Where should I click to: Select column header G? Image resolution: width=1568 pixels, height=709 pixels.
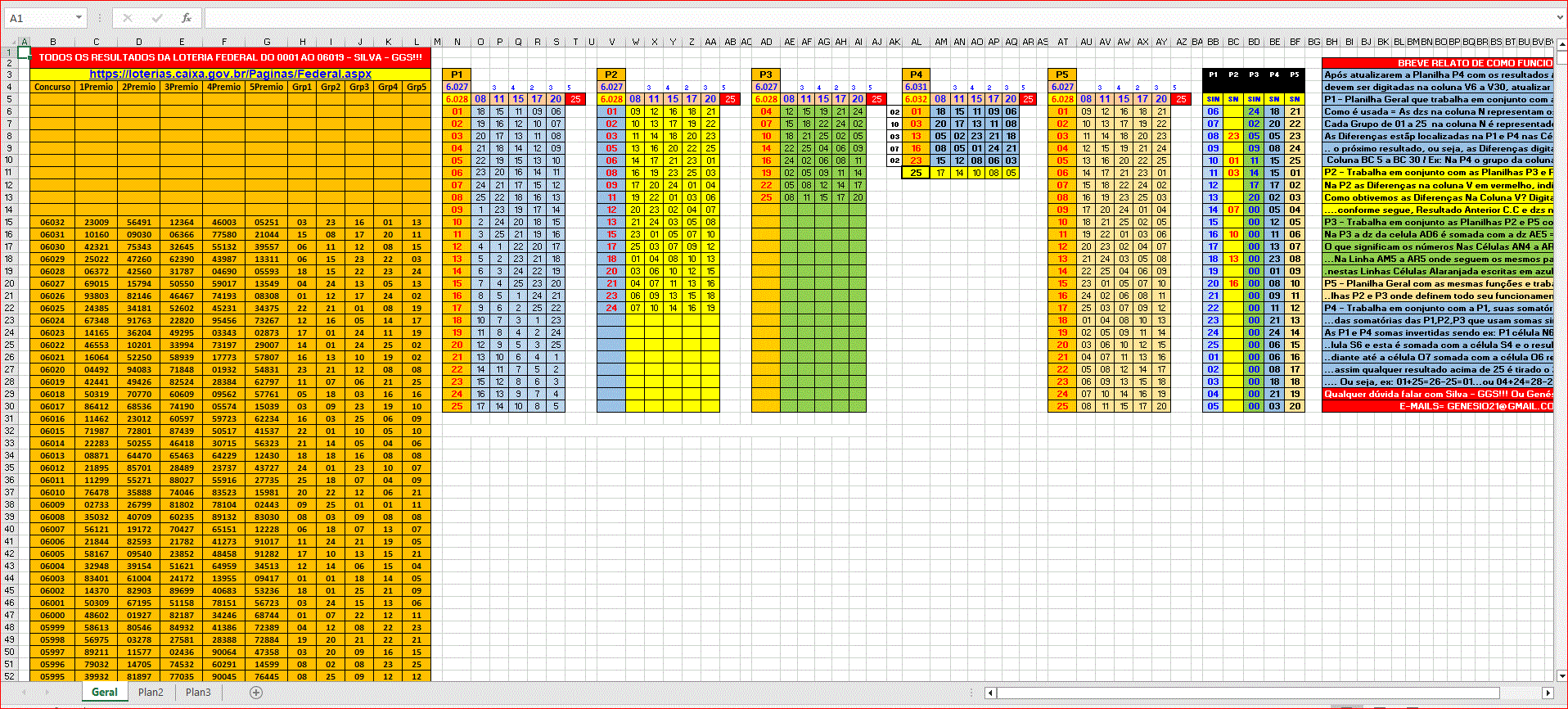click(x=267, y=42)
